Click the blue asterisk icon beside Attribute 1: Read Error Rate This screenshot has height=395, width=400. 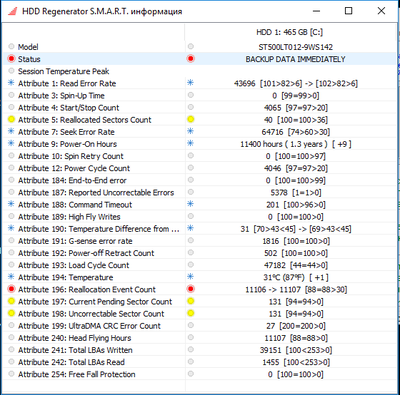pos(12,83)
